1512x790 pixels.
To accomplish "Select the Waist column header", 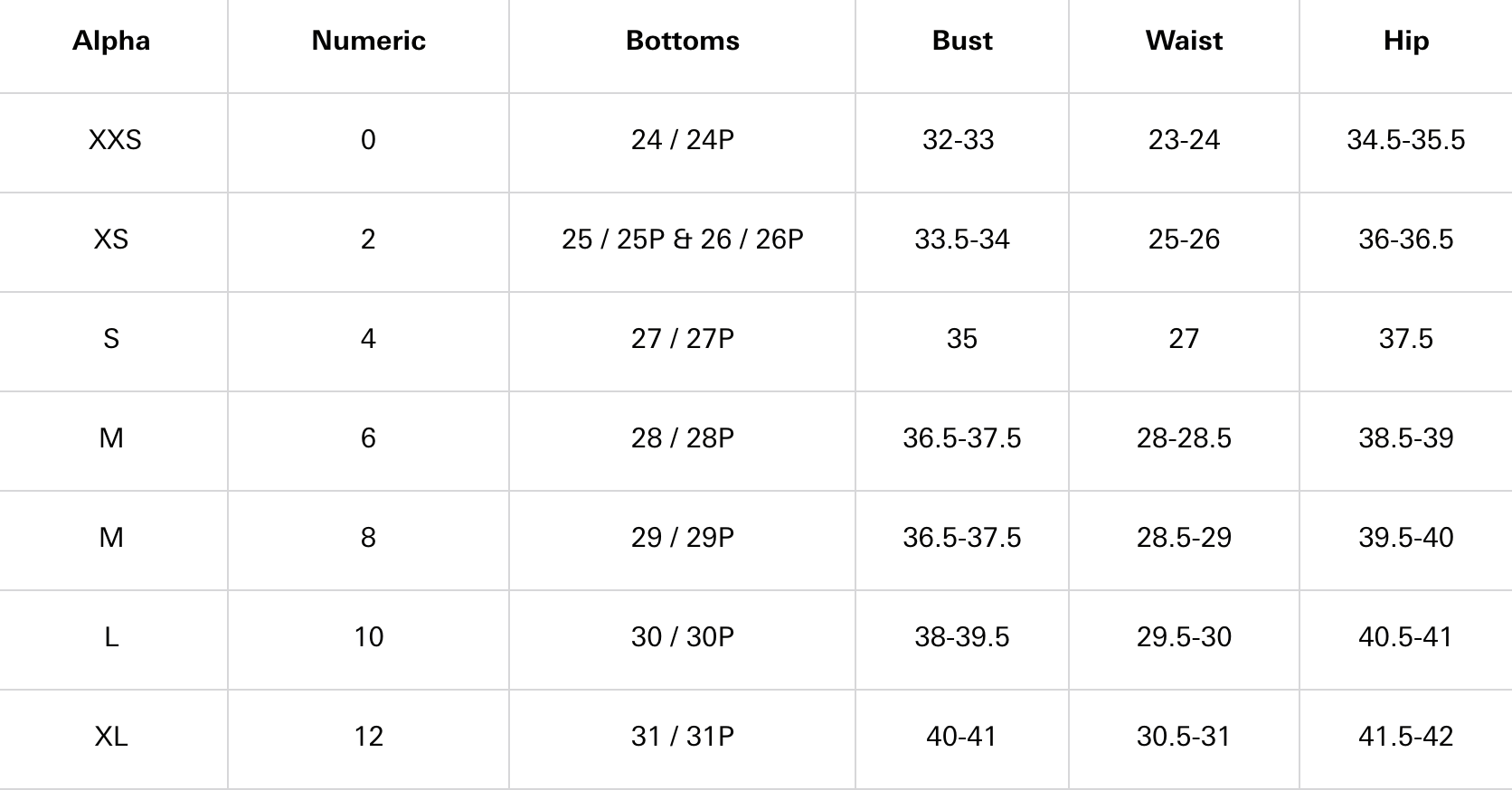I will coord(1184,41).
